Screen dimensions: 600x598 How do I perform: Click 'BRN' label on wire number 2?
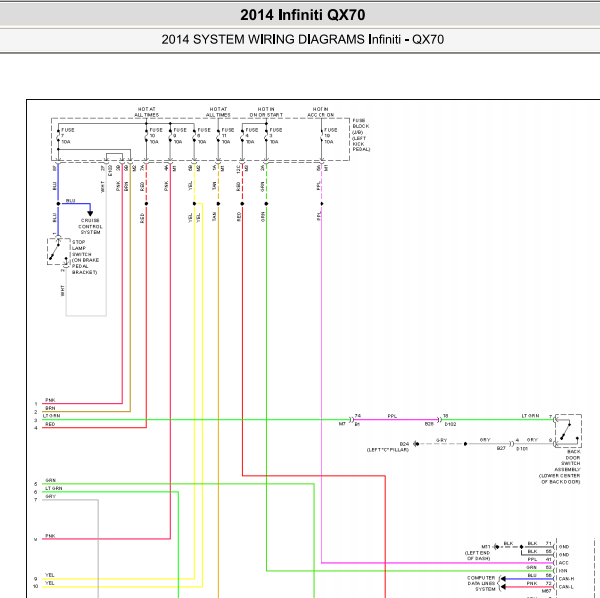point(50,408)
